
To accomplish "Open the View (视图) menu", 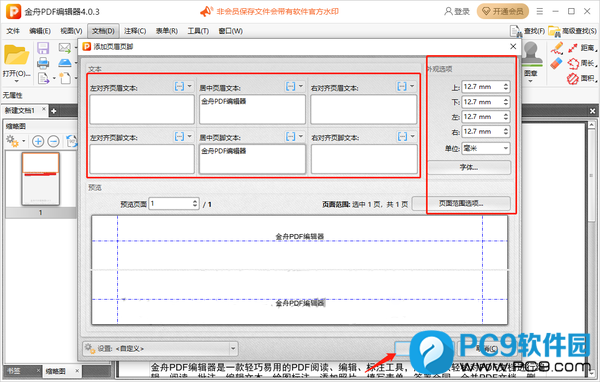I will coord(71,31).
